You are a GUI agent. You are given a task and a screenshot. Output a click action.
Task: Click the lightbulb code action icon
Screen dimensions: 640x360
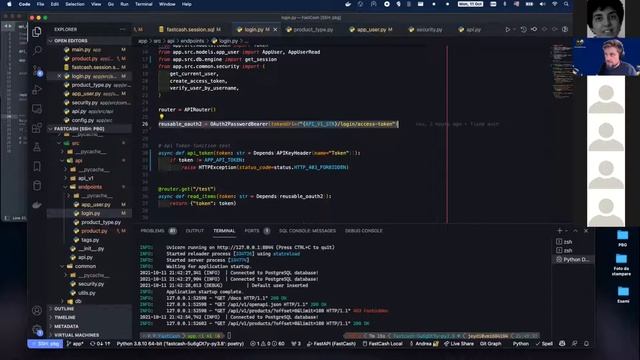(162, 117)
